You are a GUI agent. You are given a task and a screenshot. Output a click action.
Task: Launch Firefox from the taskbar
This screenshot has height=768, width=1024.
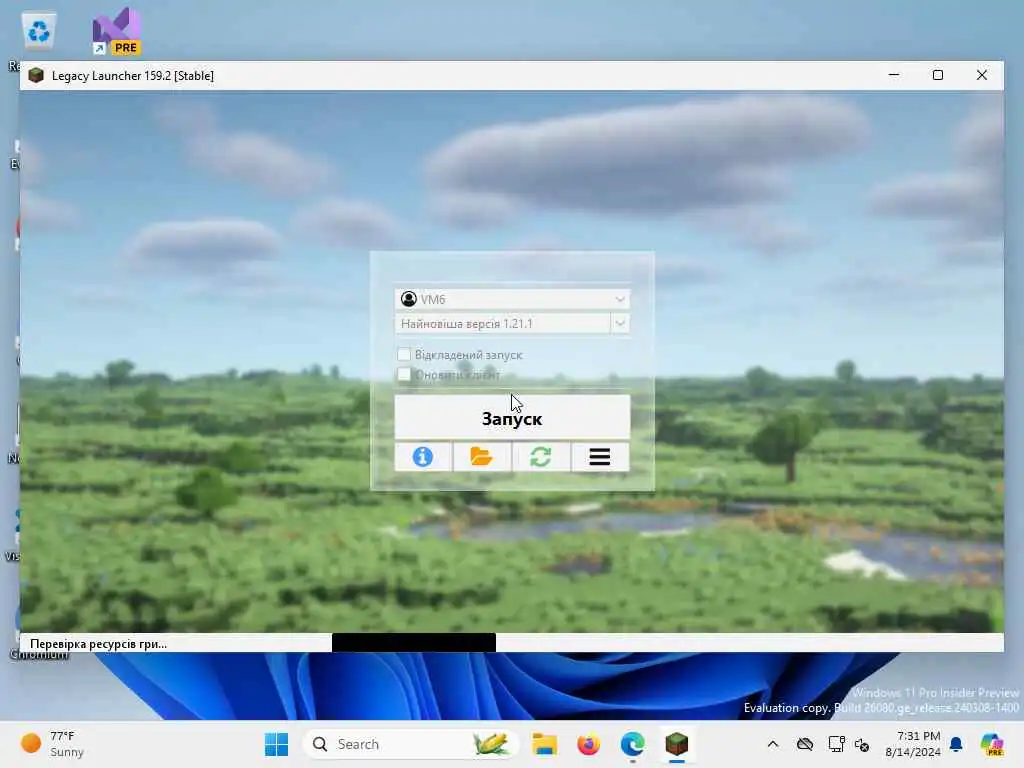click(588, 744)
